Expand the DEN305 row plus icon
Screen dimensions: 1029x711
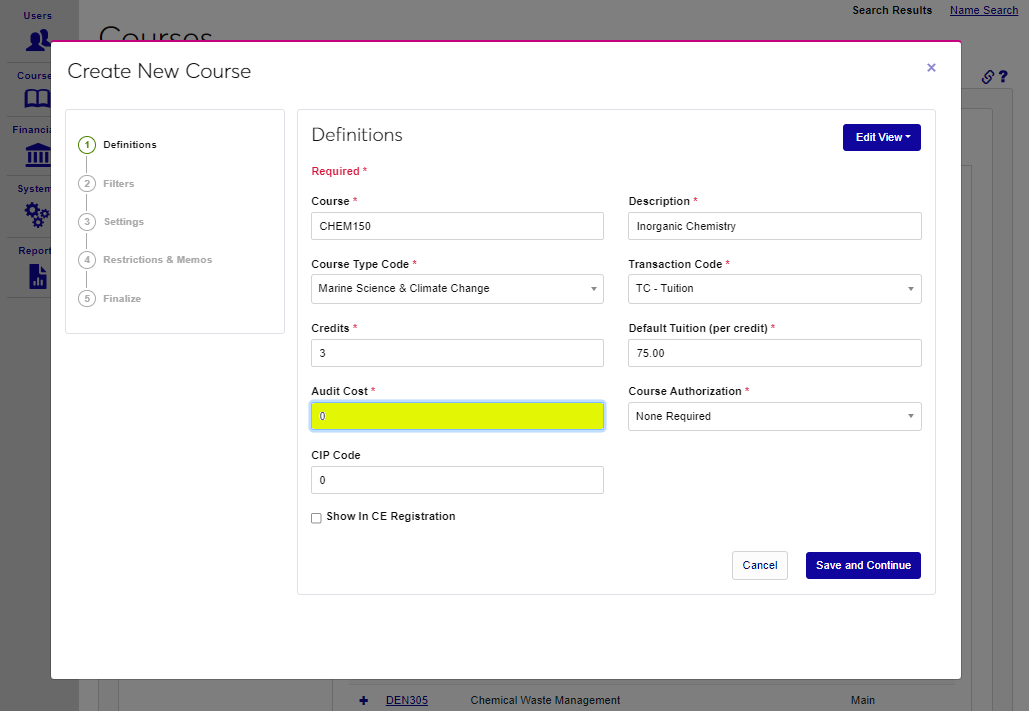tap(364, 700)
